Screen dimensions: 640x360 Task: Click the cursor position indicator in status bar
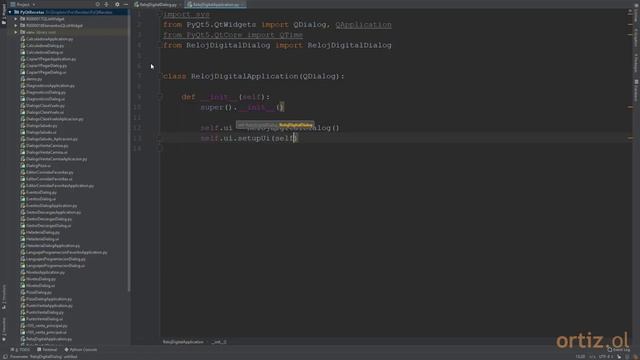(580, 357)
